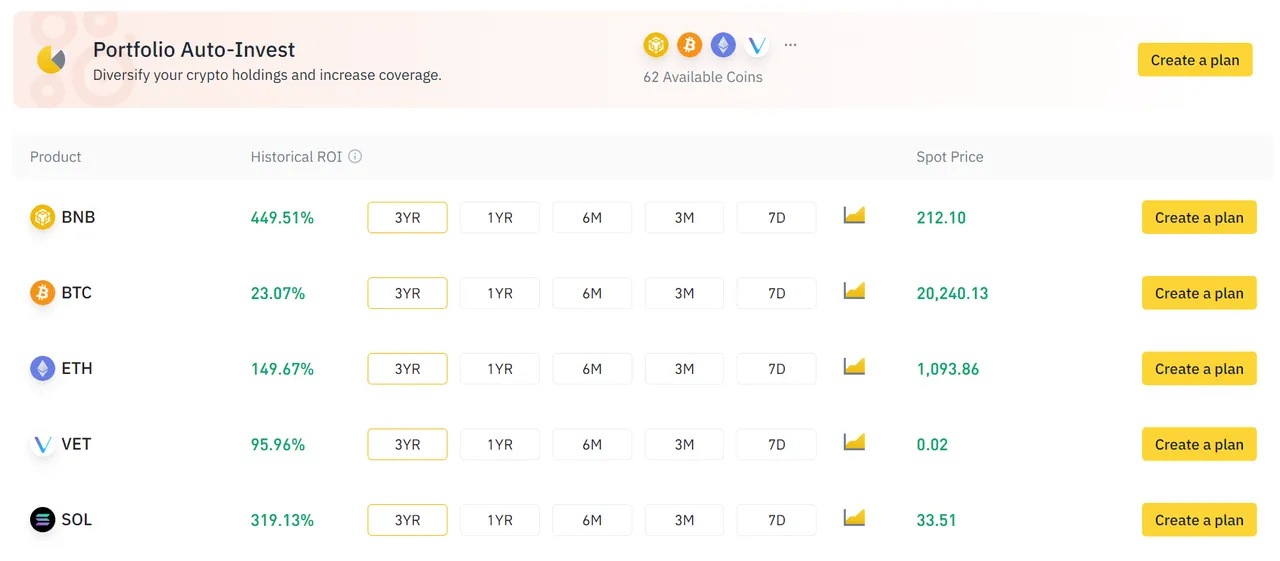Select the 3M period for VET
Image resolution: width=1280 pixels, height=561 pixels.
coord(684,444)
